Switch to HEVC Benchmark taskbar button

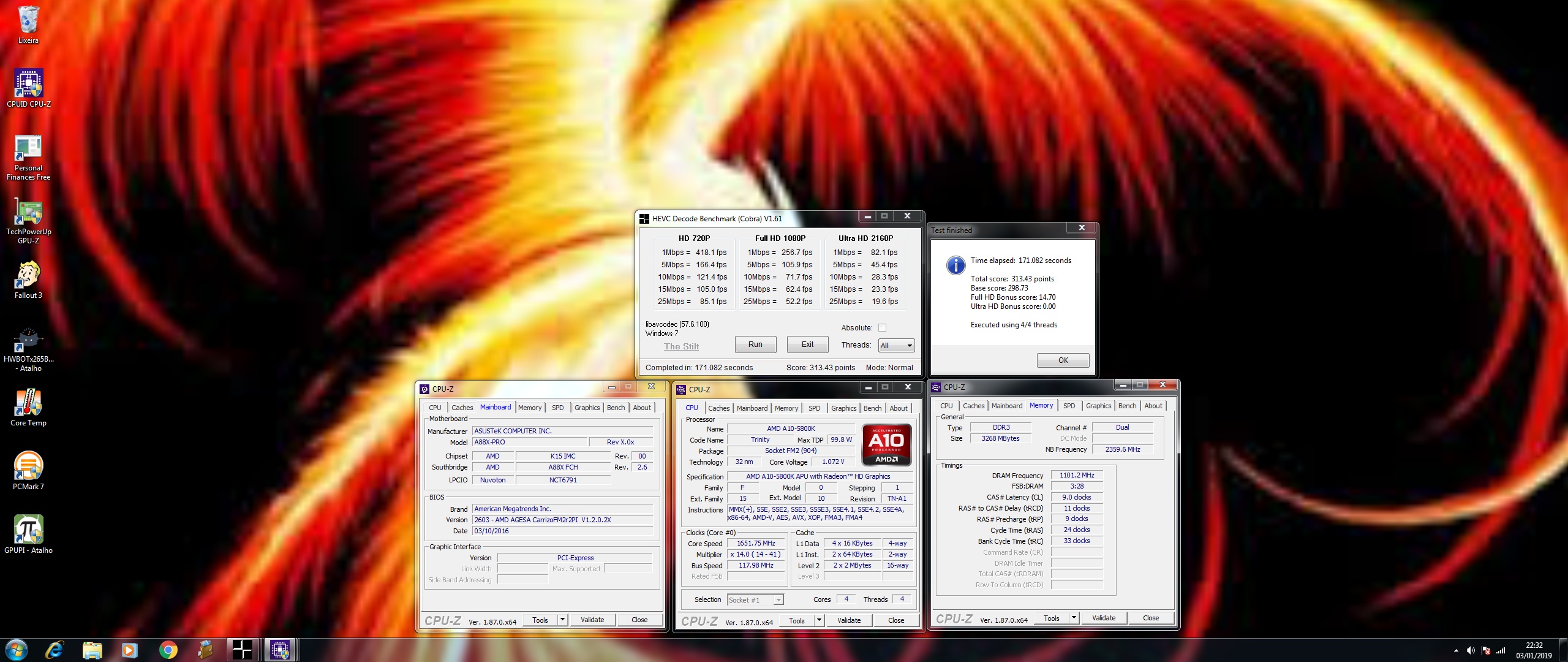(243, 650)
